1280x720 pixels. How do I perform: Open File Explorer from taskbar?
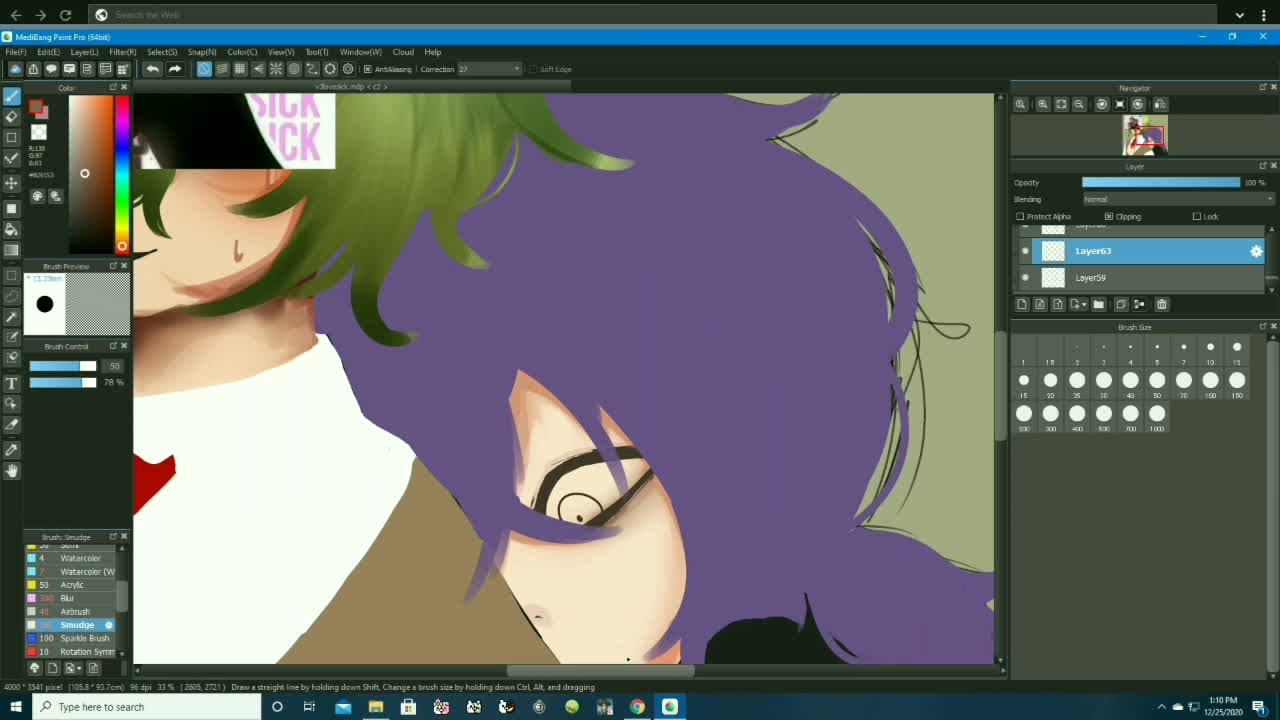[375, 707]
